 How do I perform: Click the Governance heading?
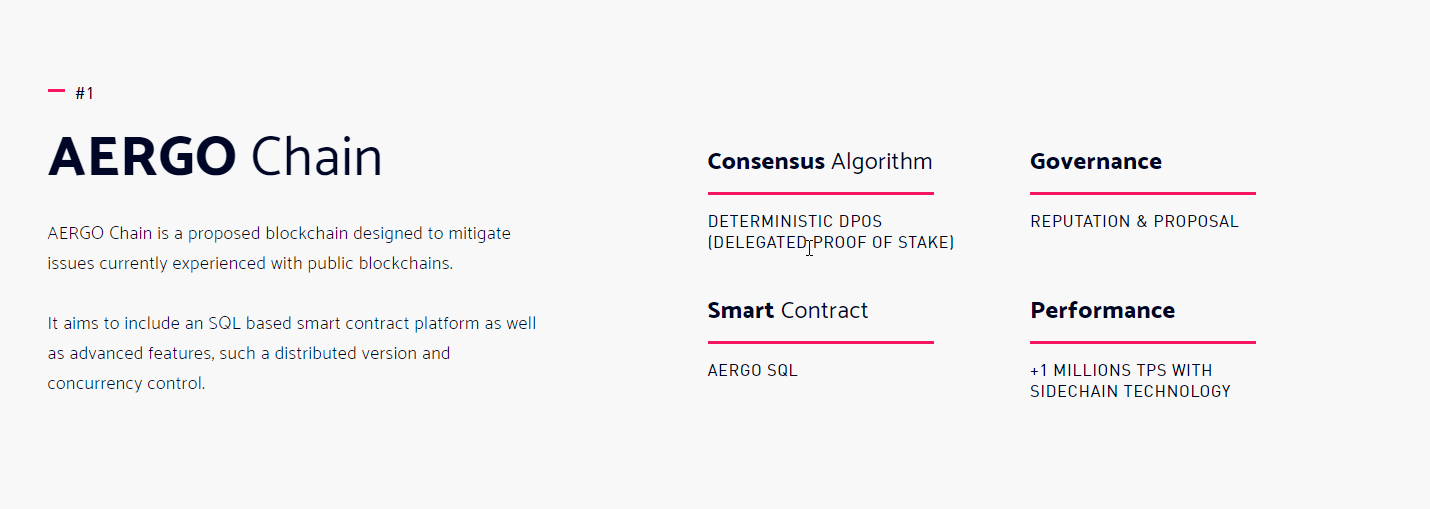[x=1095, y=161]
